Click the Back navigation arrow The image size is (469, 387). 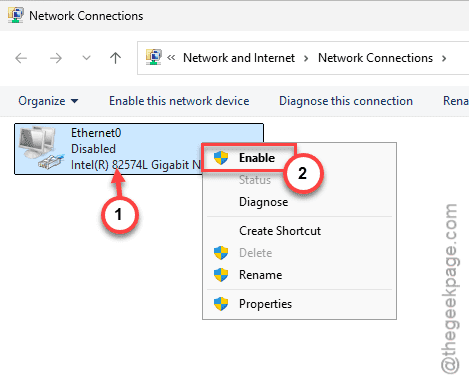(21, 58)
